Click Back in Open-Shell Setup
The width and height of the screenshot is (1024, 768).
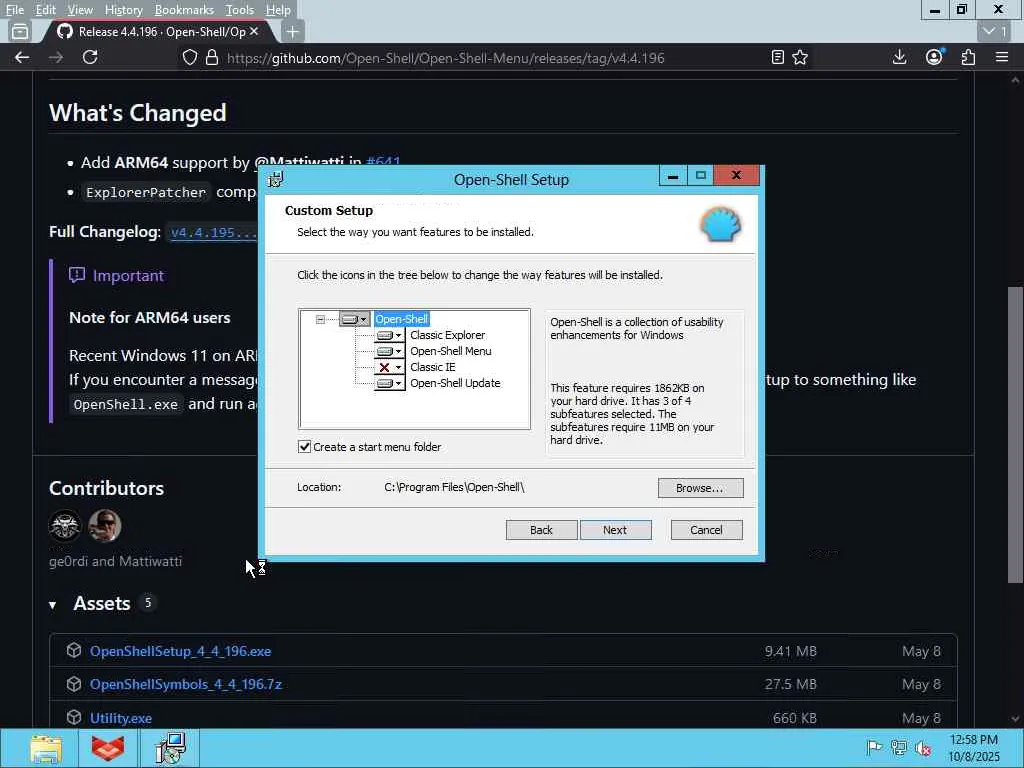(541, 530)
